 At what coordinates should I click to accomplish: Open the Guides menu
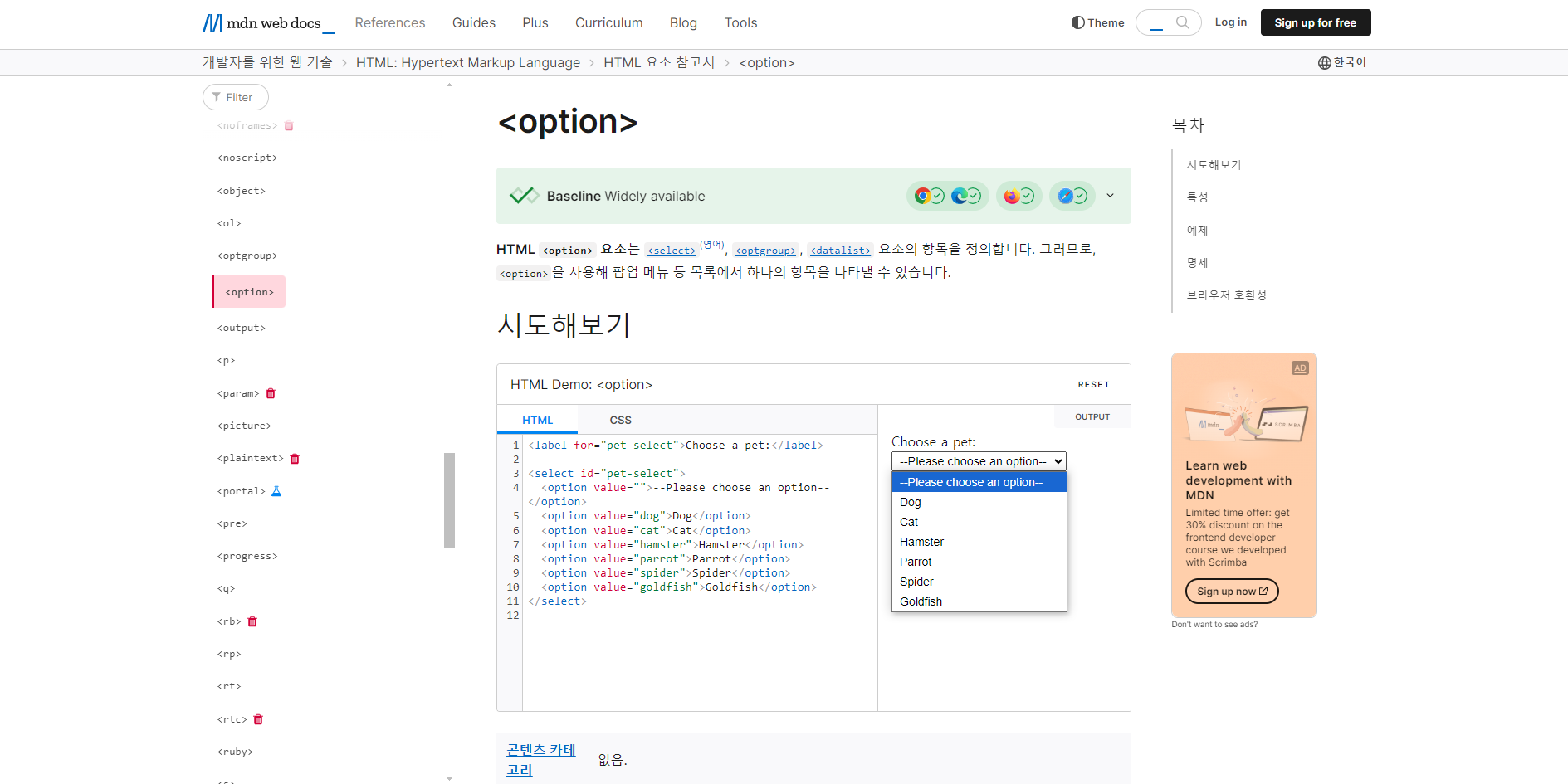[474, 23]
